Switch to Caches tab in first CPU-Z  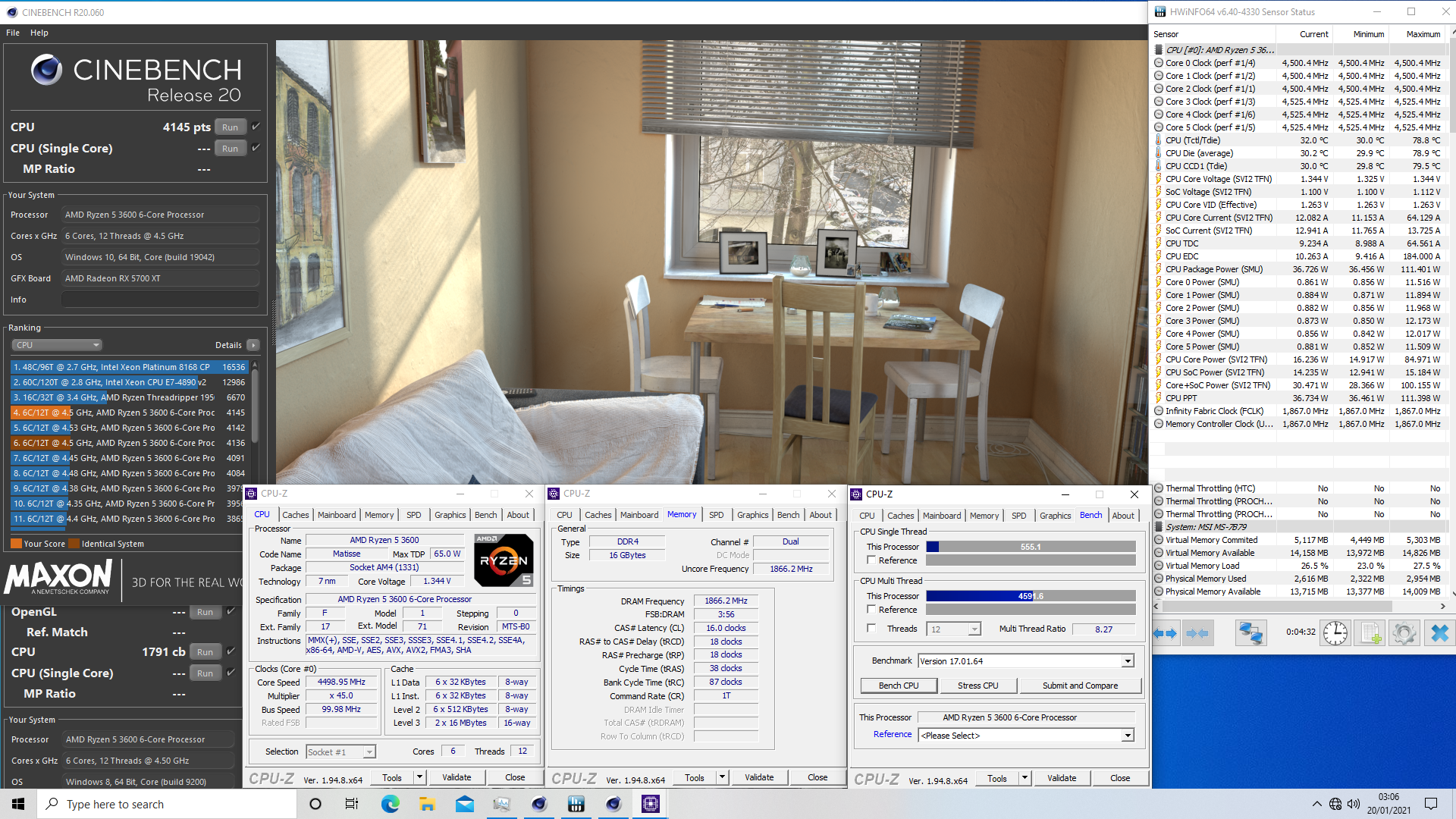(296, 515)
